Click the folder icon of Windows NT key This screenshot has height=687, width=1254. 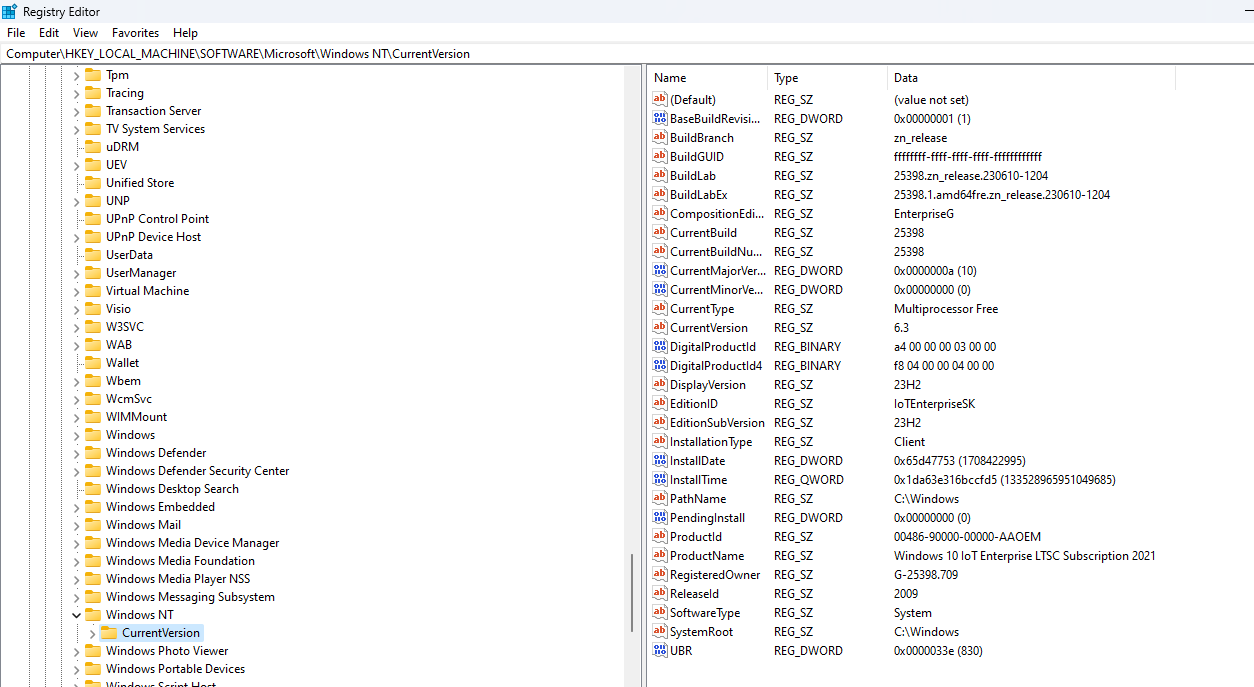point(93,615)
